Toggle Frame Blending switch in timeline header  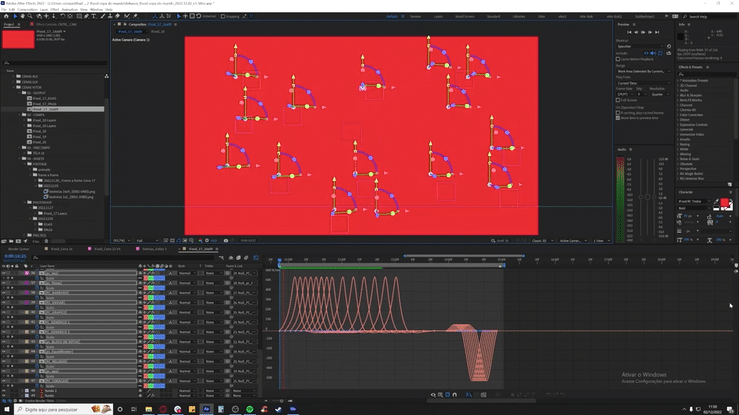tap(238, 258)
